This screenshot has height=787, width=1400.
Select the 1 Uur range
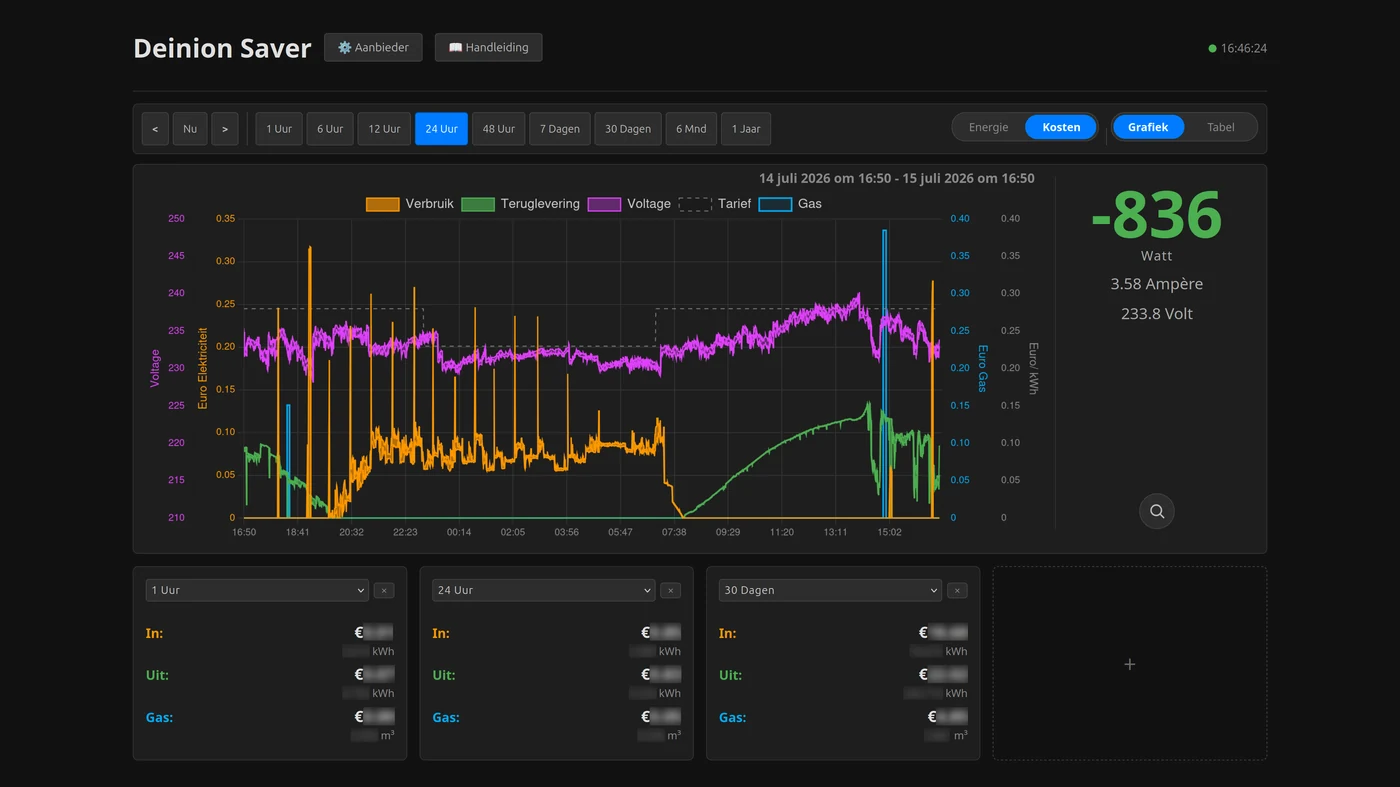[279, 129]
